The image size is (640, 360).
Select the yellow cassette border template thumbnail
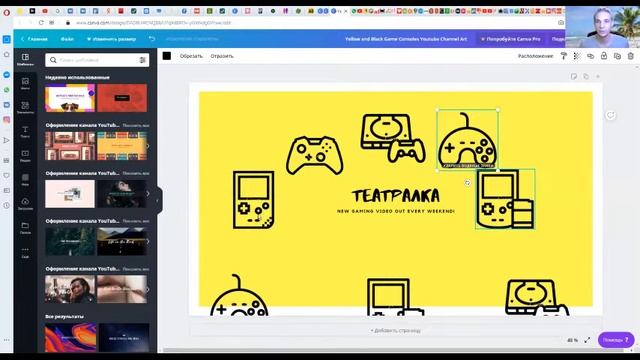(x=122, y=146)
